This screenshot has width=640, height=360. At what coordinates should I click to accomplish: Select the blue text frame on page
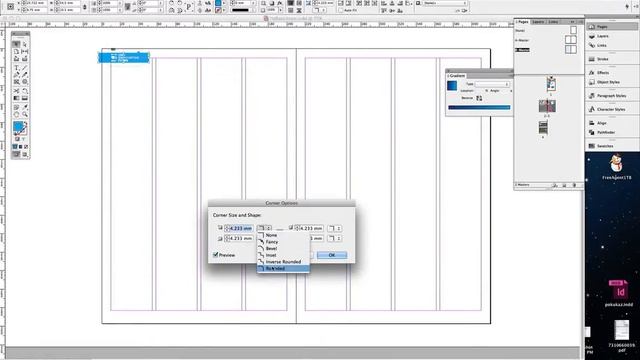click(124, 58)
